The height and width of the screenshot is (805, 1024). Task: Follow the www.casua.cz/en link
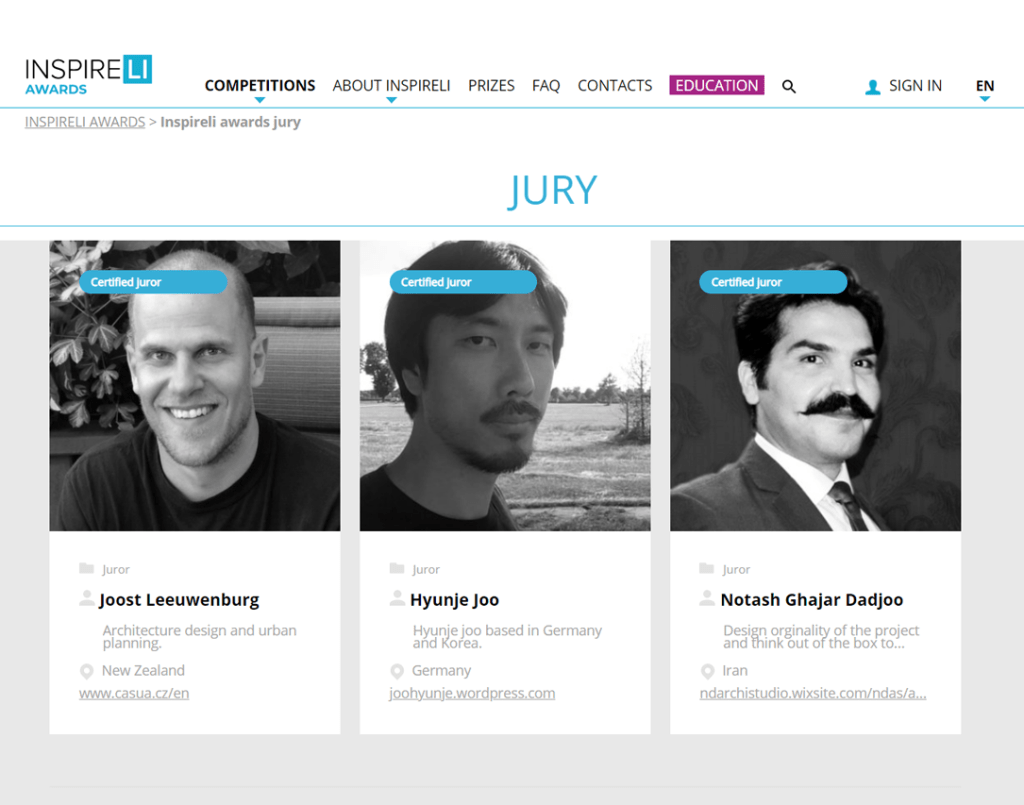[x=134, y=693]
